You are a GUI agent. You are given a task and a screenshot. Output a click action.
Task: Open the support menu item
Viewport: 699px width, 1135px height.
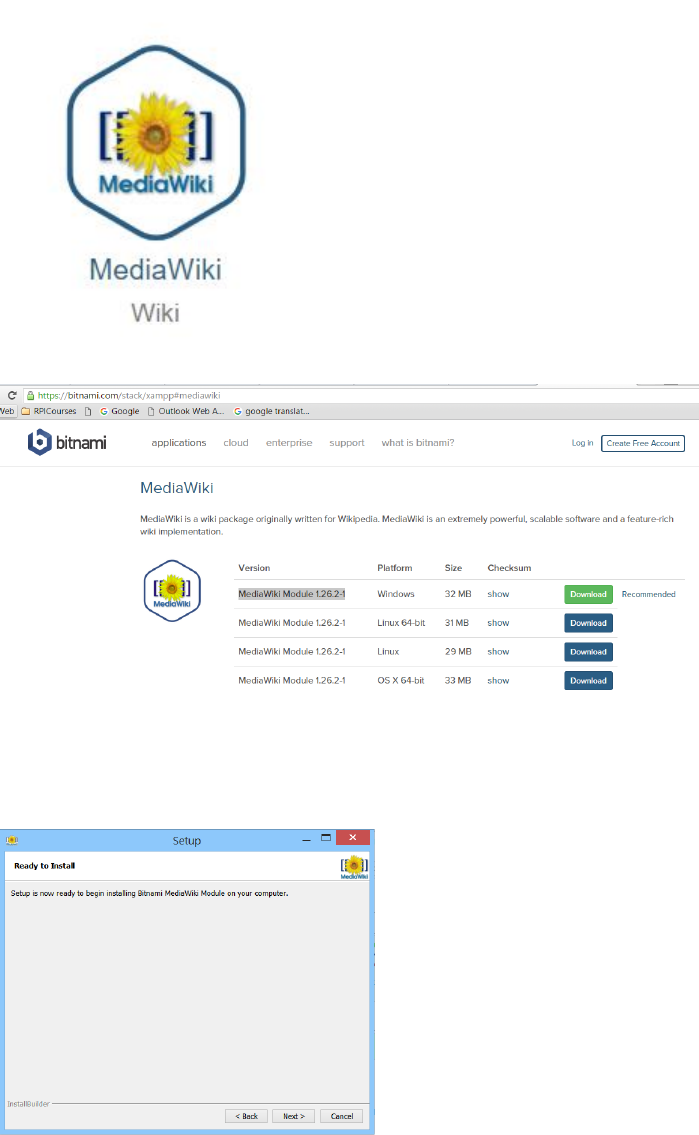(347, 443)
